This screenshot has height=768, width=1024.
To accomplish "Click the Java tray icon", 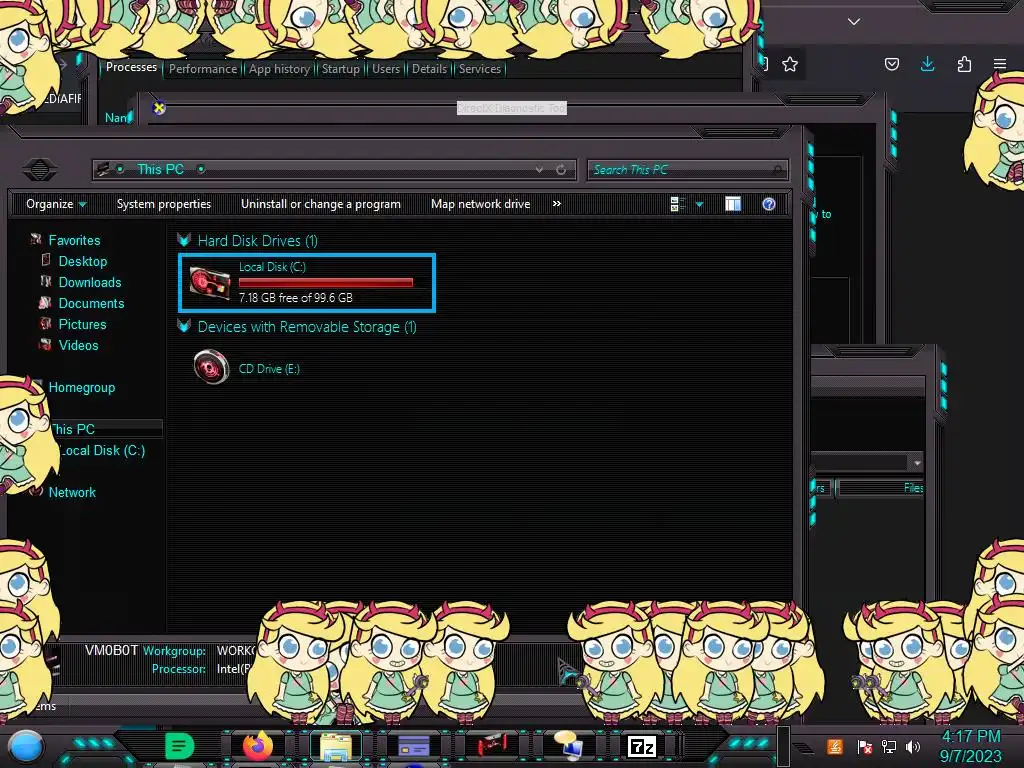I will (x=835, y=746).
